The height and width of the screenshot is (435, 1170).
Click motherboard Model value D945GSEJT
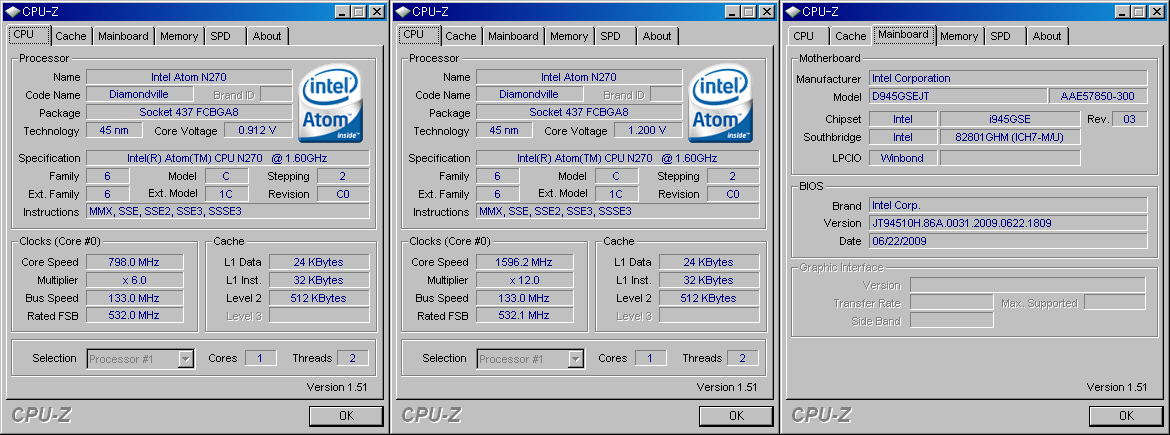(957, 96)
